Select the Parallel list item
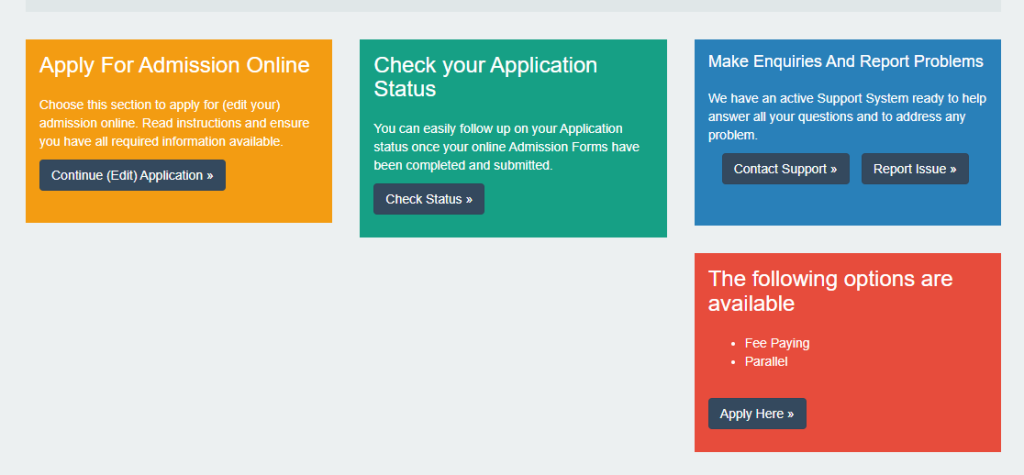The height and width of the screenshot is (475, 1024). (x=766, y=361)
